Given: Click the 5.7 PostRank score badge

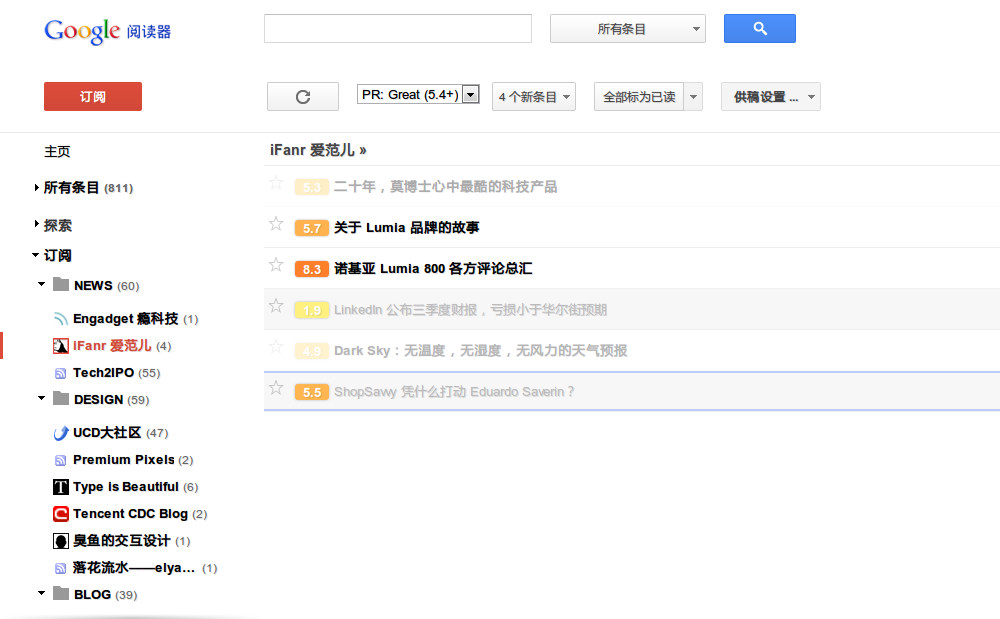Looking at the screenshot, I should tap(312, 228).
